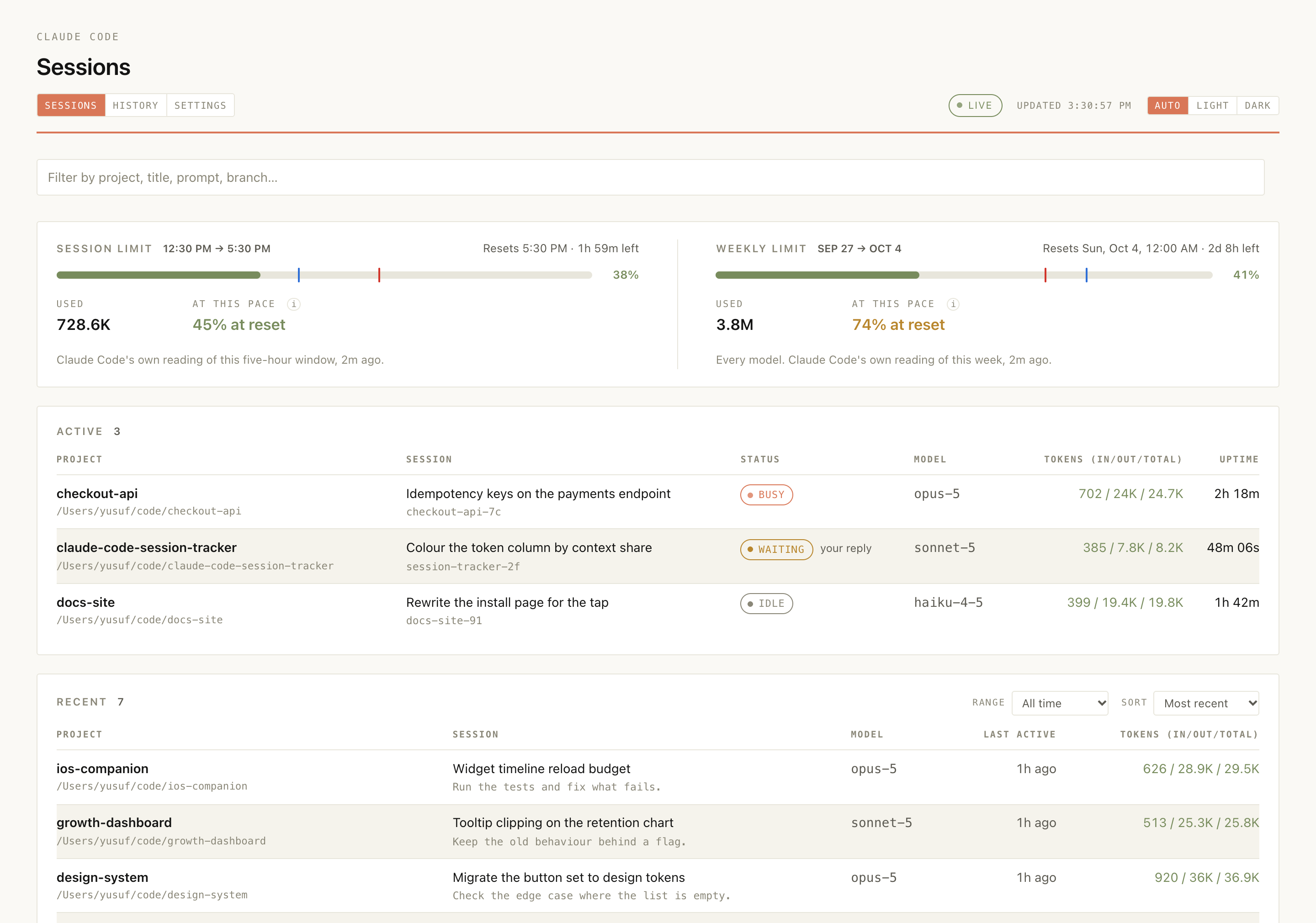Open the docs-site project row
Screen dimensions: 1316x923
(x=658, y=611)
